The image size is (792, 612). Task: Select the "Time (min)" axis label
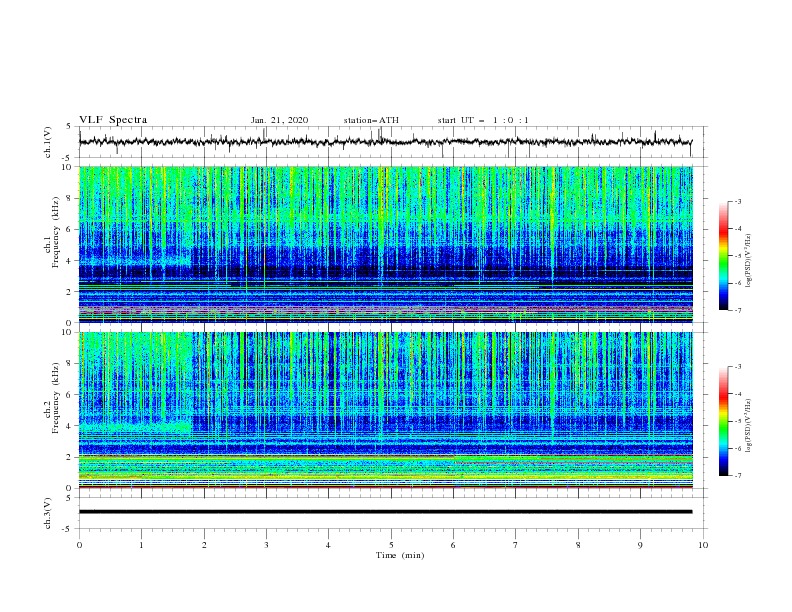400,555
